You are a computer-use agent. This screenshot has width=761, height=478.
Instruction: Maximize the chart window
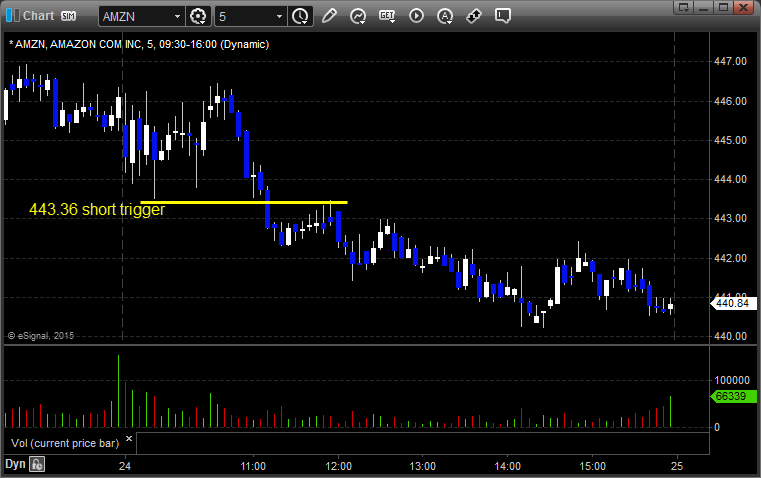click(x=723, y=7)
